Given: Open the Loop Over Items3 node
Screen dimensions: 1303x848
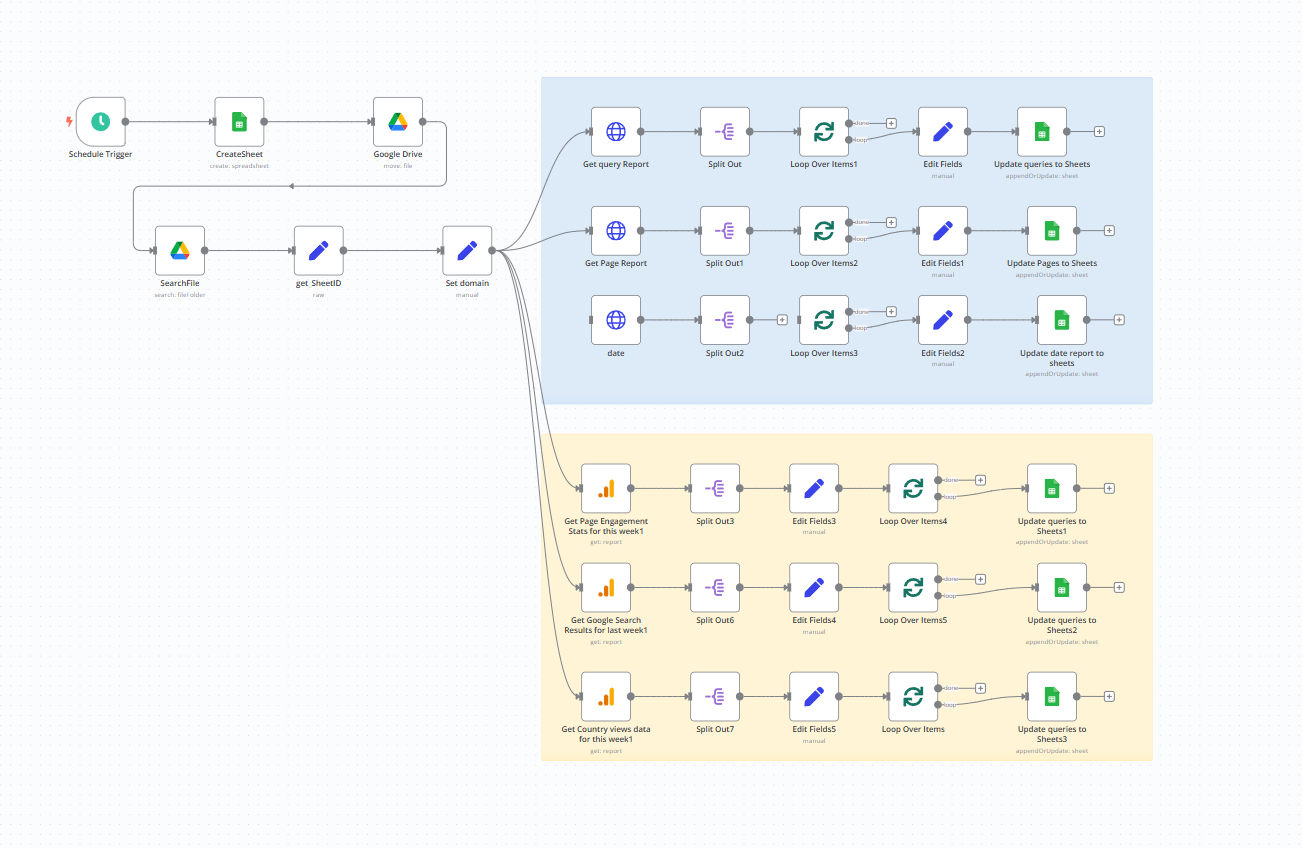Looking at the screenshot, I should [x=823, y=320].
